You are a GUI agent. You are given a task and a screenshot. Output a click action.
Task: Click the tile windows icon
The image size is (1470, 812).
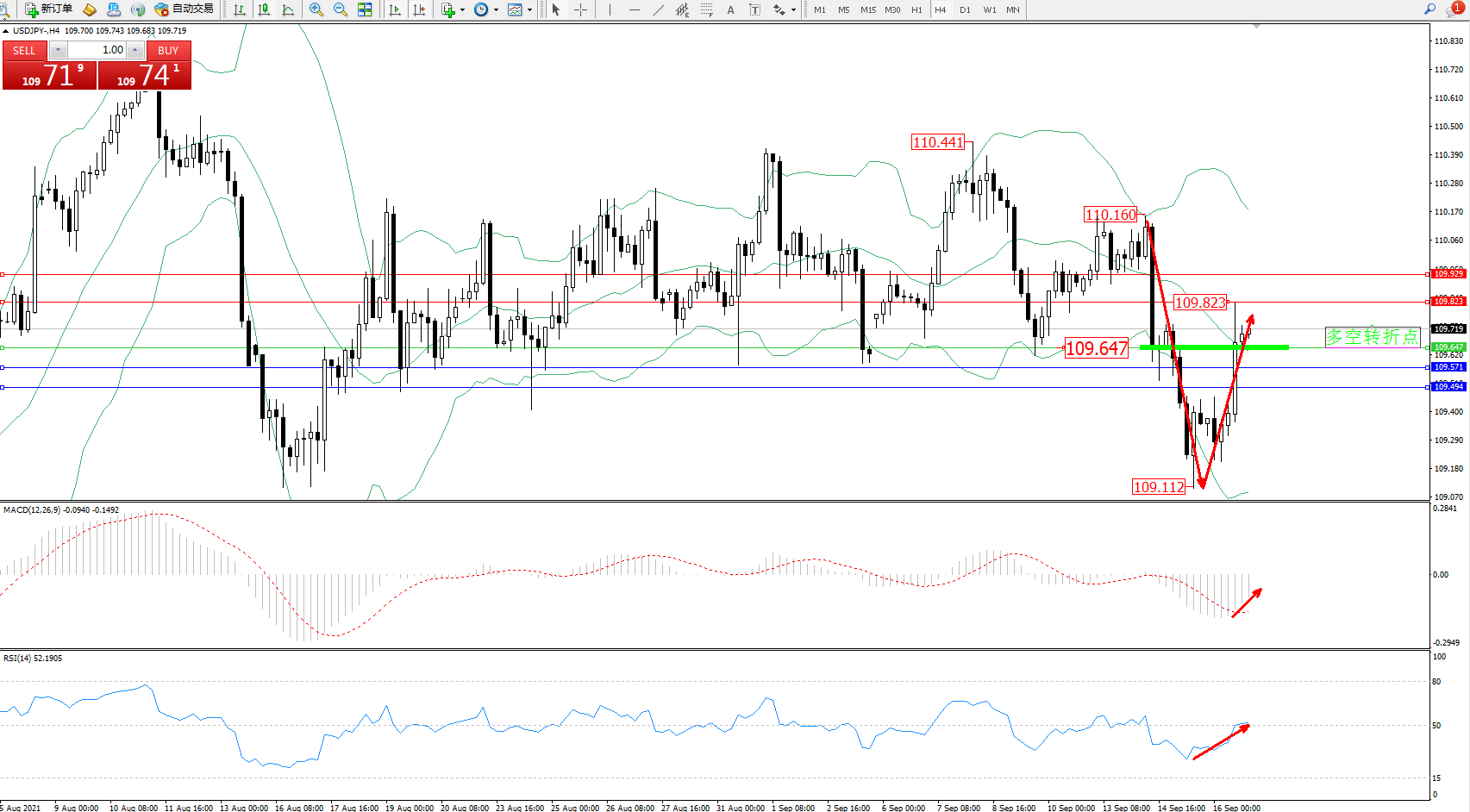(365, 9)
